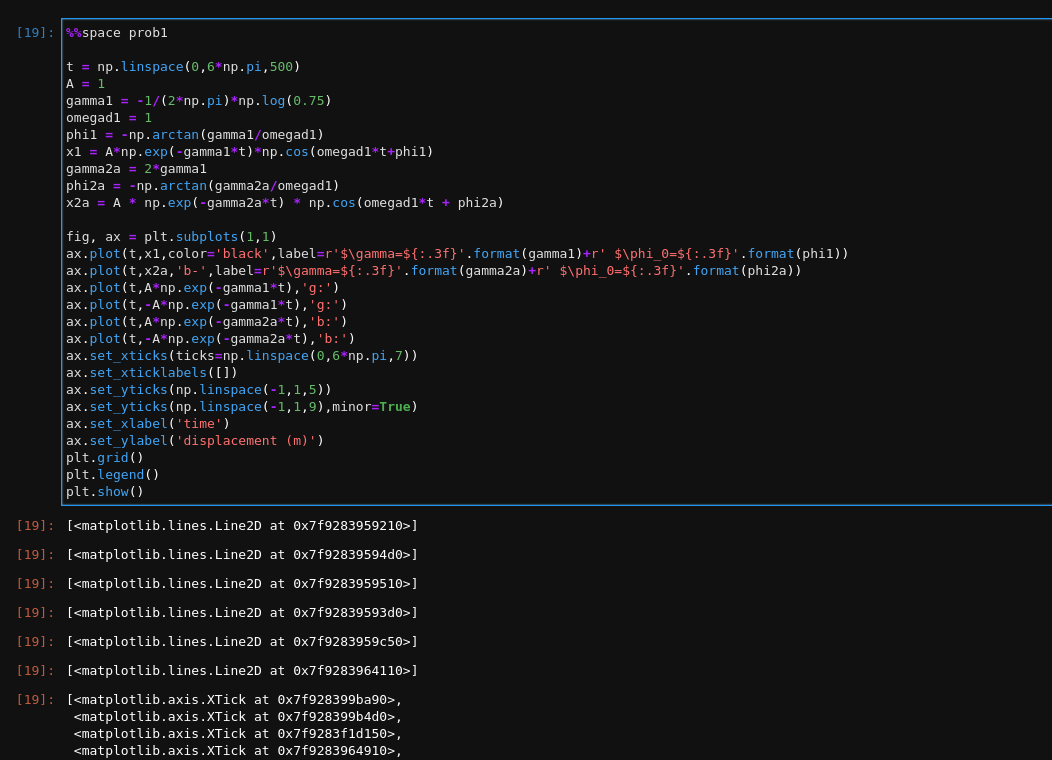
Task: Click output 'Line2D at 0x7f9283959510'
Action: pos(242,584)
